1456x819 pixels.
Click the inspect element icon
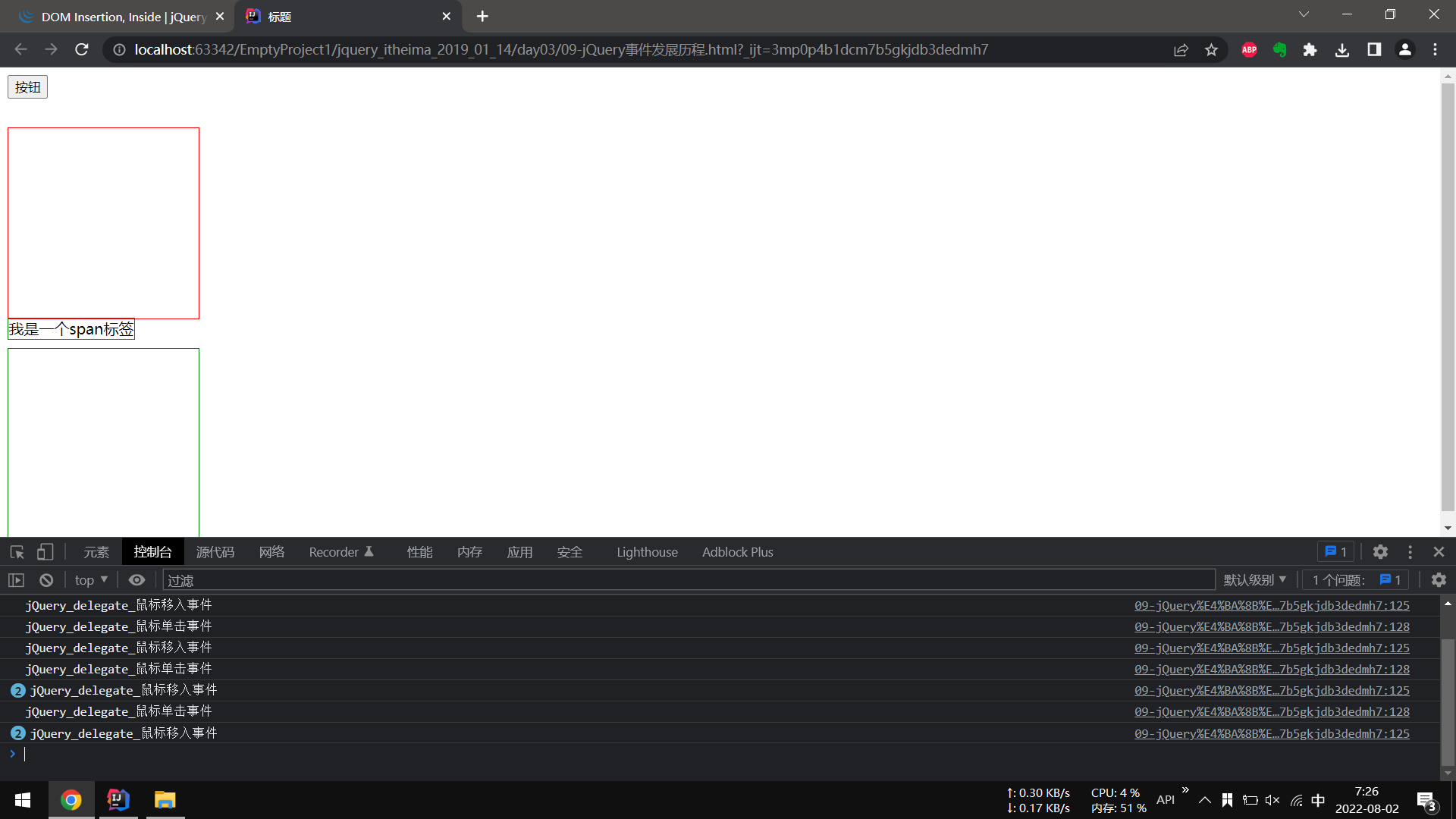click(17, 552)
